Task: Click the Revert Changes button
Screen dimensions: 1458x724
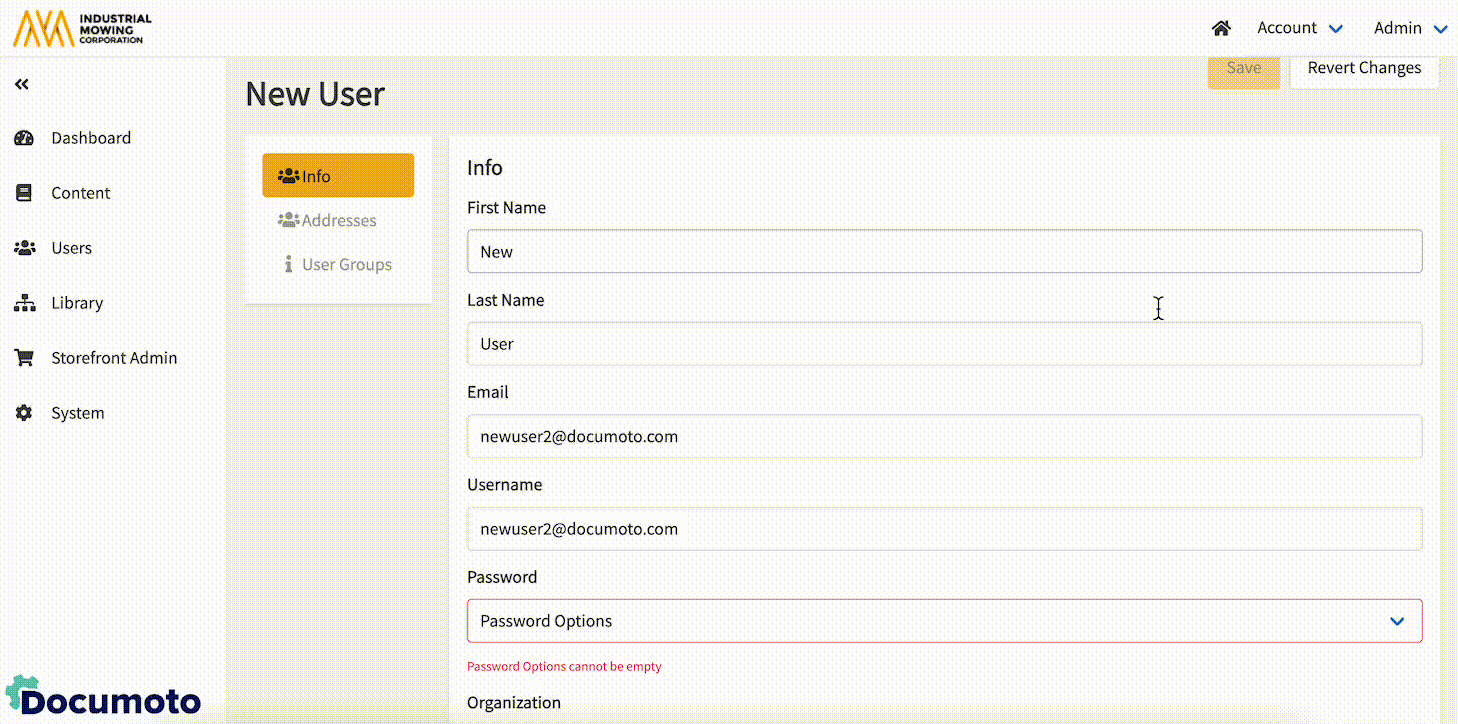Action: [x=1364, y=68]
